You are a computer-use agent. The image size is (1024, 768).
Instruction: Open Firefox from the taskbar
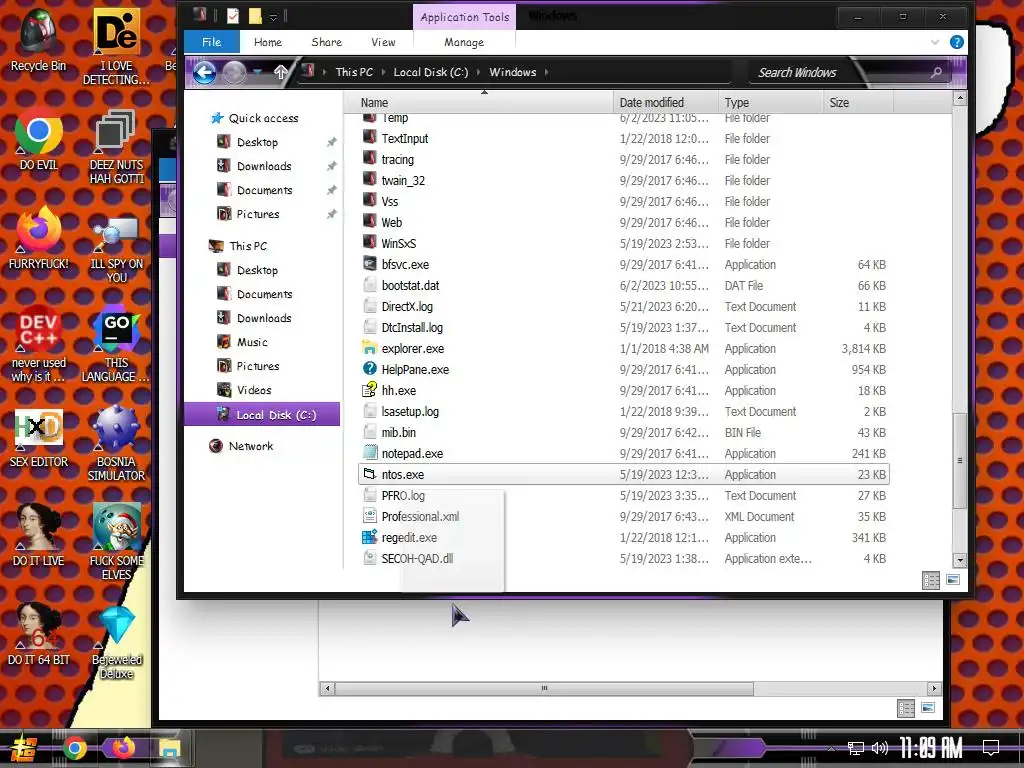123,748
